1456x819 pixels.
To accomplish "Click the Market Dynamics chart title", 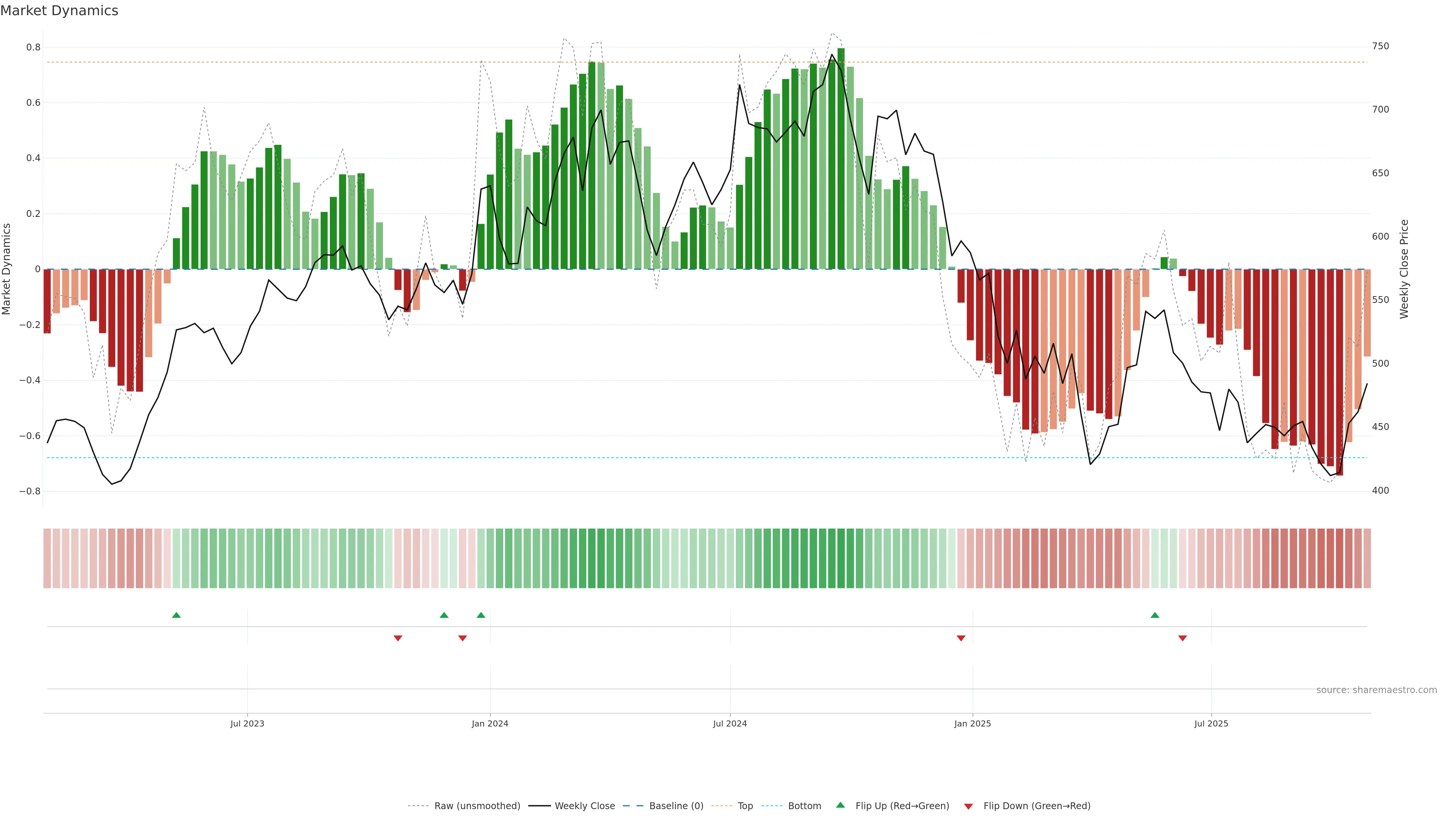I will click(x=60, y=11).
